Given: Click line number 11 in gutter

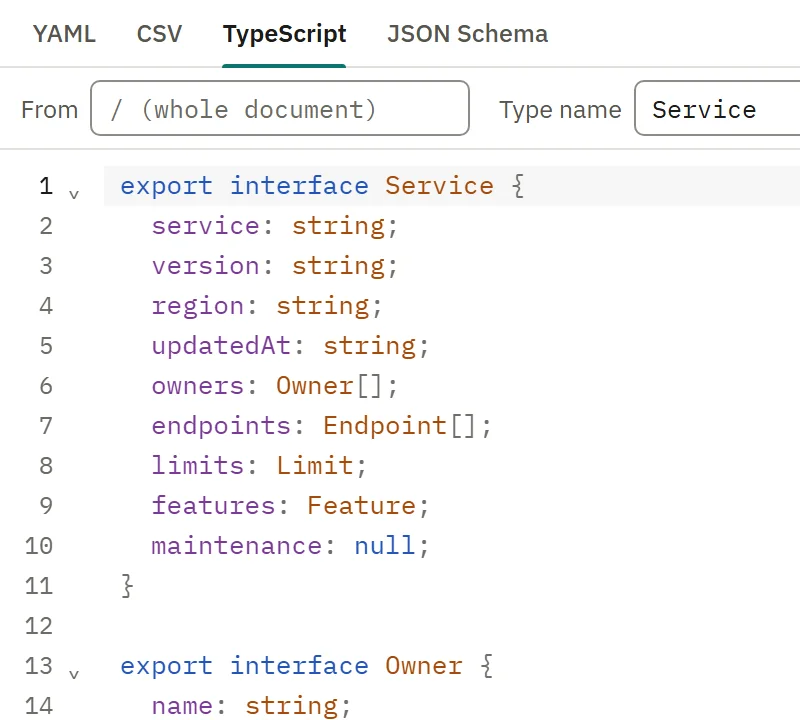Looking at the screenshot, I should pyautogui.click(x=39, y=586).
